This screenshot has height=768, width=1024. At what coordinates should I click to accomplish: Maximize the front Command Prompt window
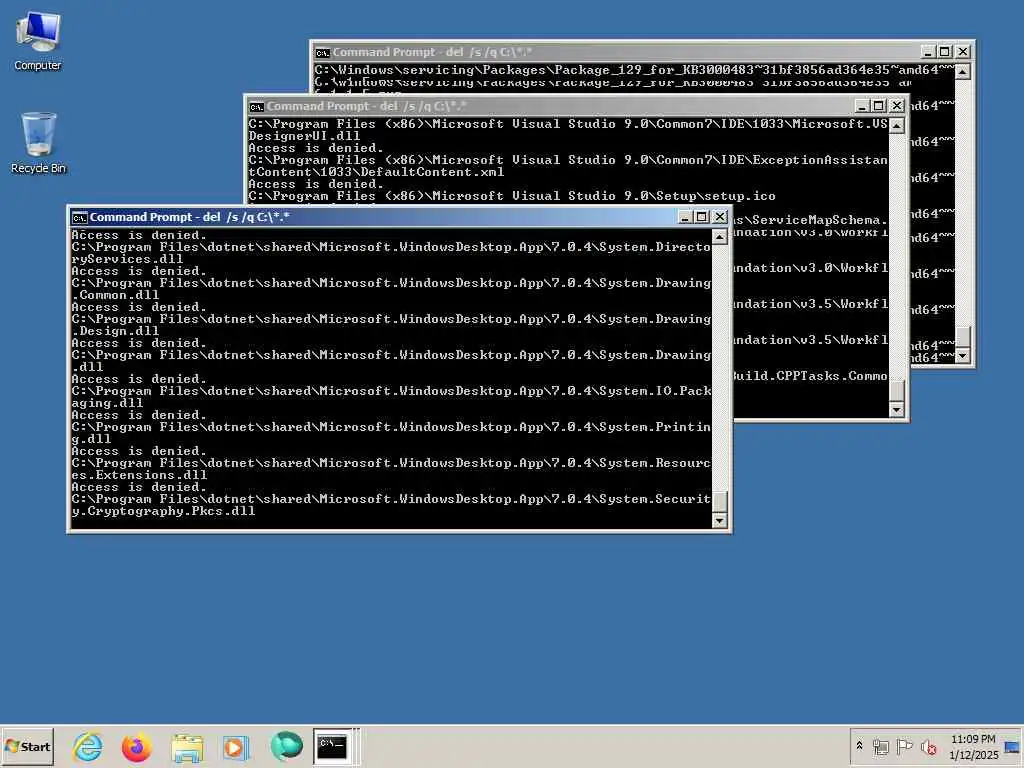tap(702, 217)
